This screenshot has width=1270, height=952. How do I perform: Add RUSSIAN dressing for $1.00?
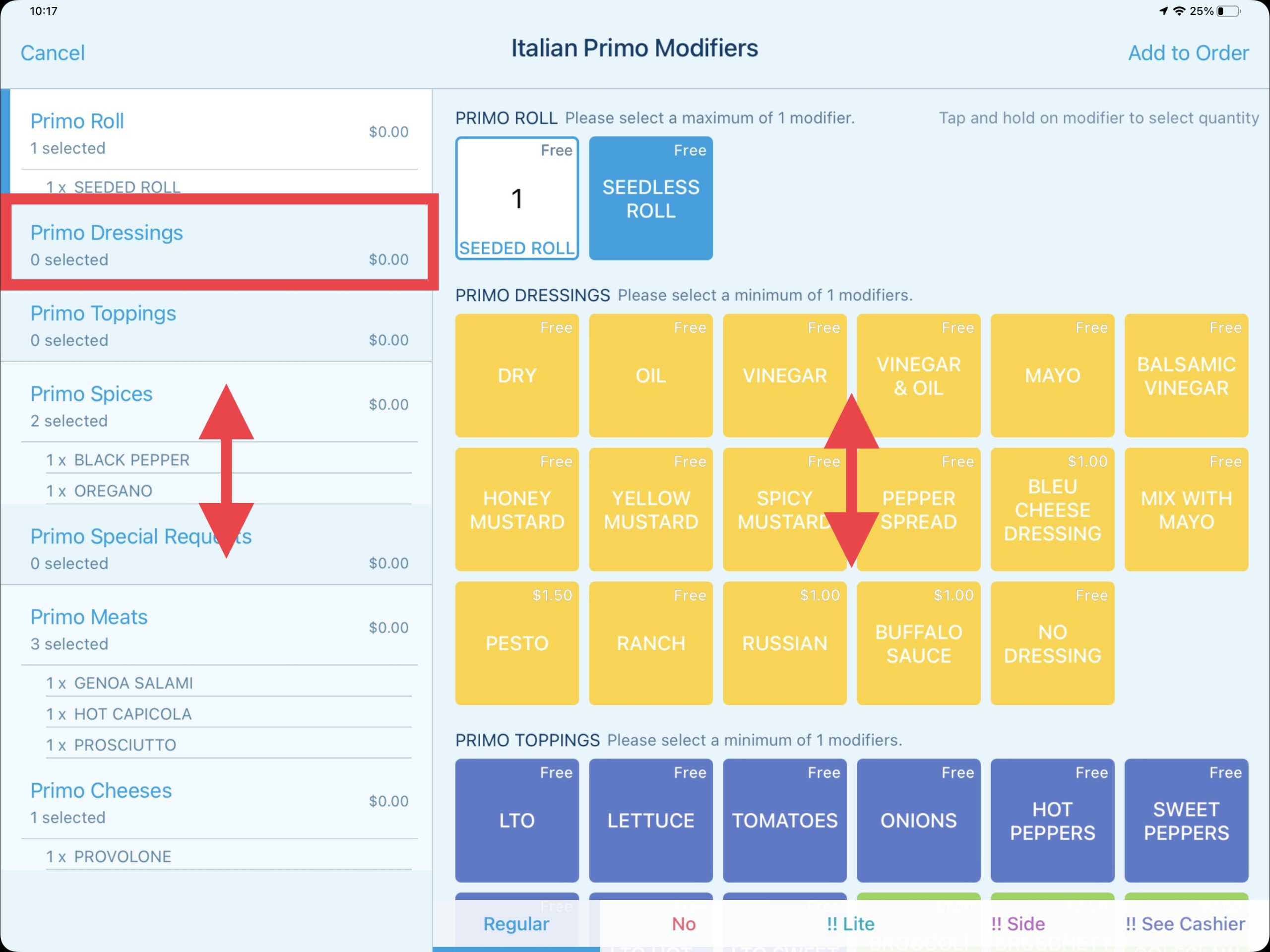[x=784, y=642]
